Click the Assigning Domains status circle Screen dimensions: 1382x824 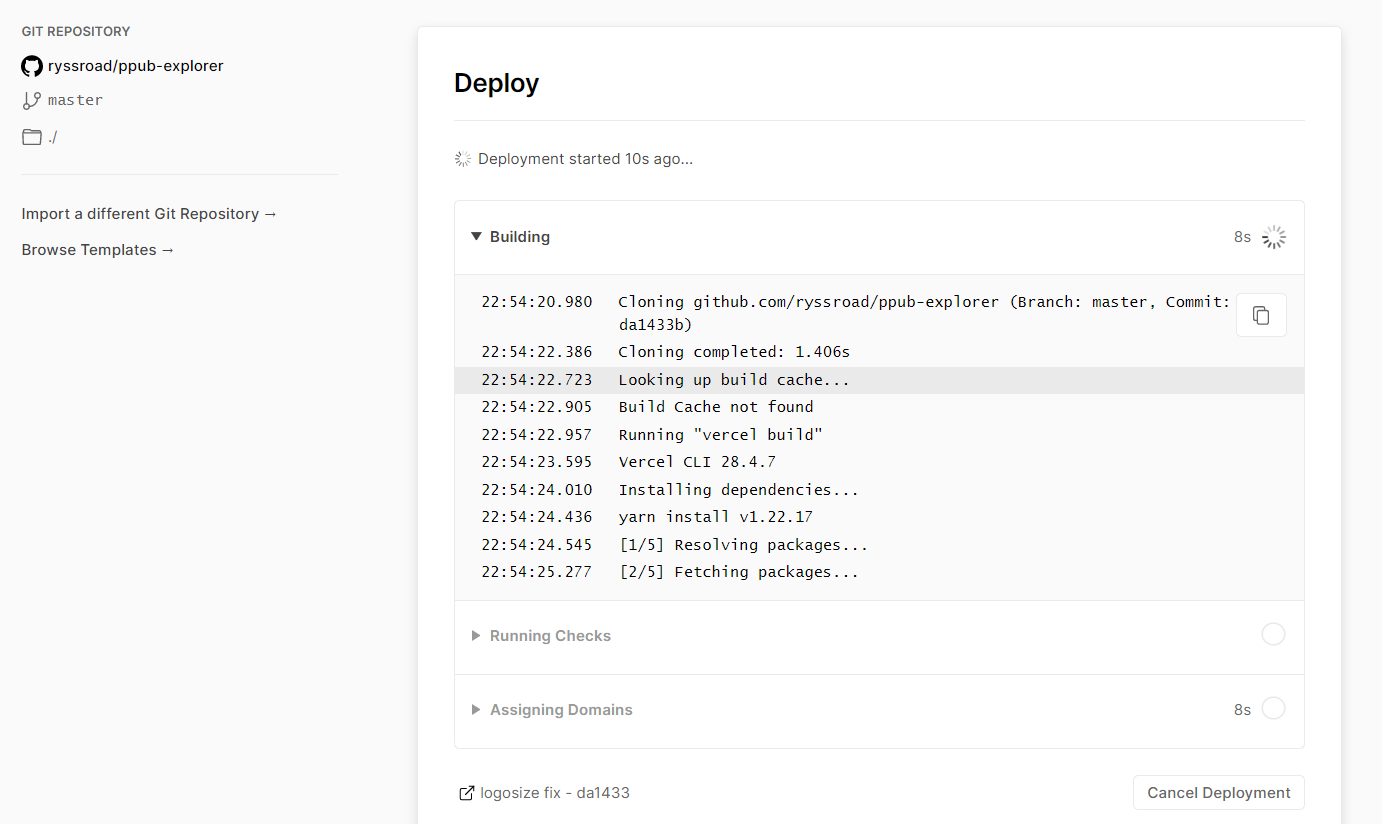click(1273, 708)
